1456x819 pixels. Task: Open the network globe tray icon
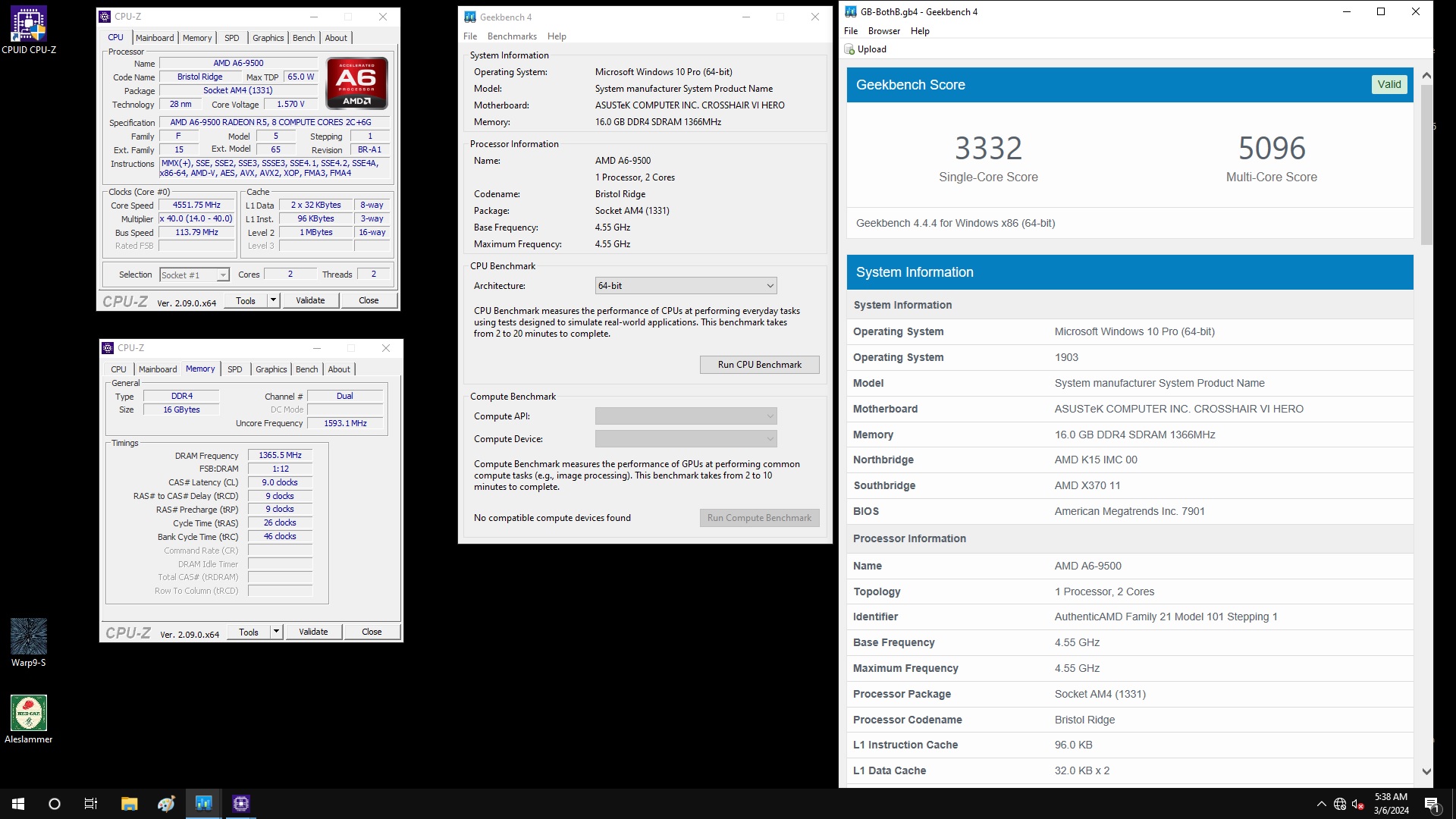tap(1340, 804)
